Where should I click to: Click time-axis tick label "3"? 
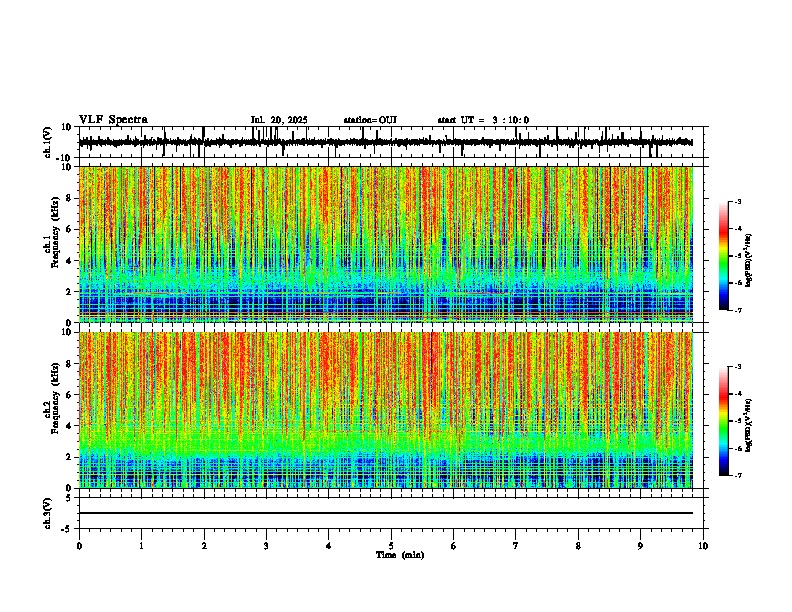(266, 546)
